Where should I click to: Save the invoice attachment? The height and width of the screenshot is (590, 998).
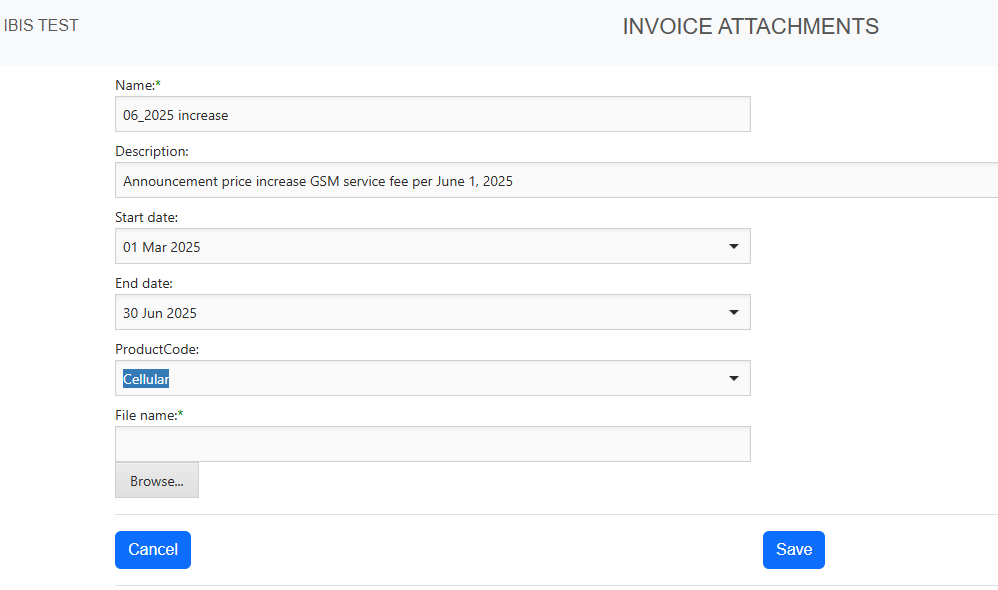[793, 550]
